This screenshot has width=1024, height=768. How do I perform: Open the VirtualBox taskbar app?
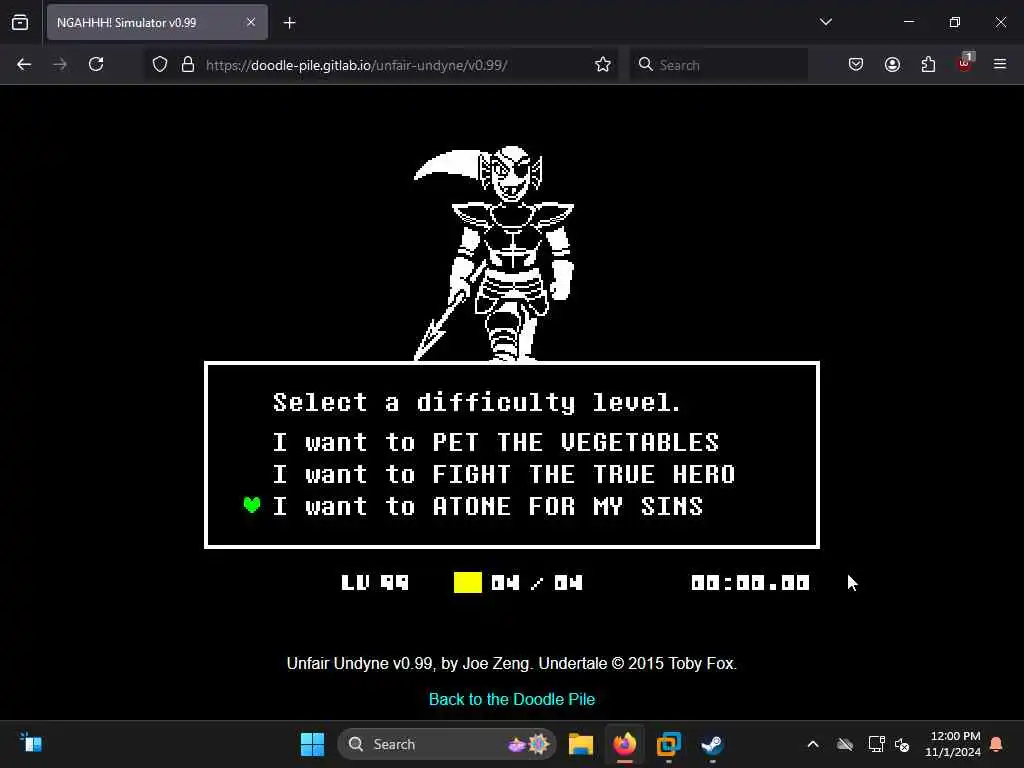click(668, 744)
